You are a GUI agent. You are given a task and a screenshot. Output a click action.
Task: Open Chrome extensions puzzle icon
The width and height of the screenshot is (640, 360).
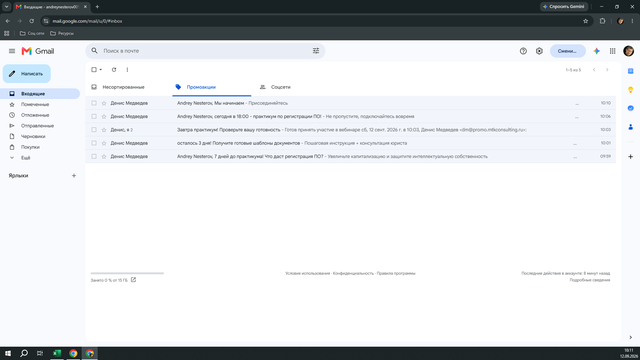coord(602,21)
